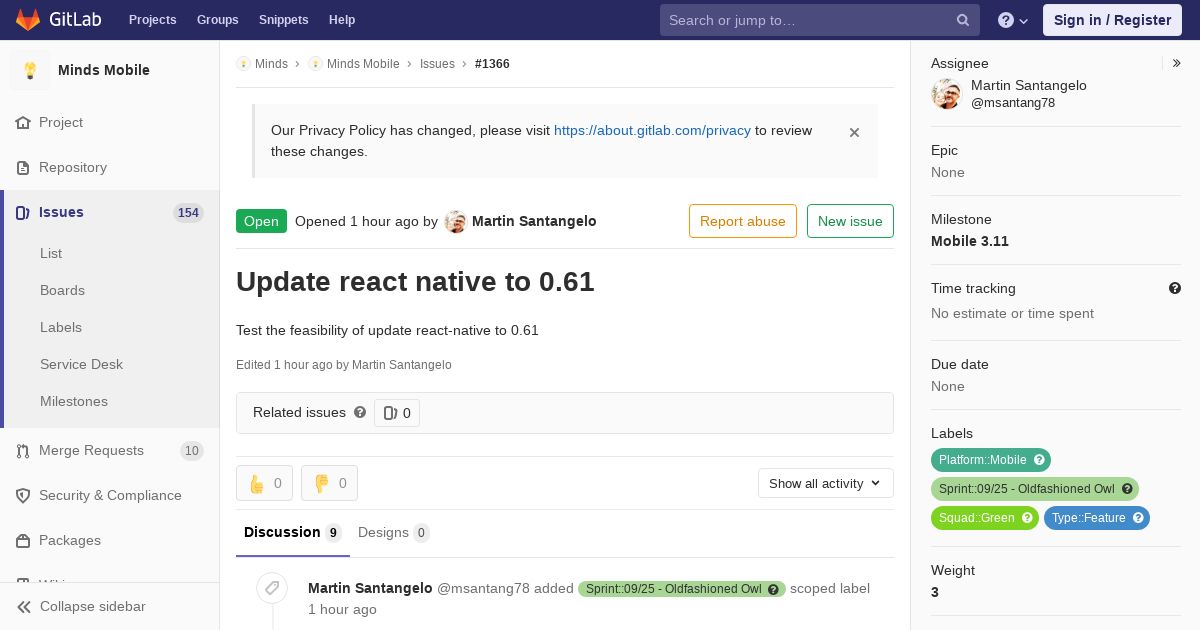
Task: Click the Time tracking help icon
Action: click(1175, 288)
